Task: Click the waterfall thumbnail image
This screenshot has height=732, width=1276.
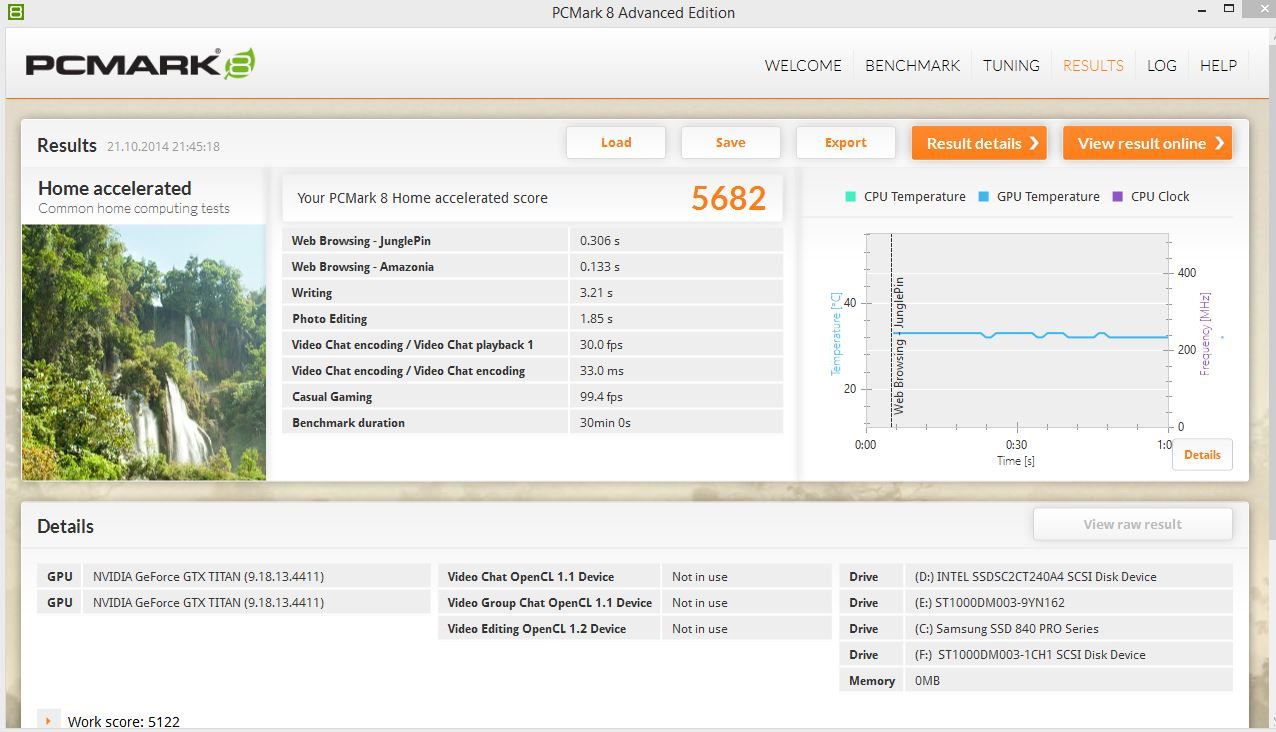Action: point(144,352)
